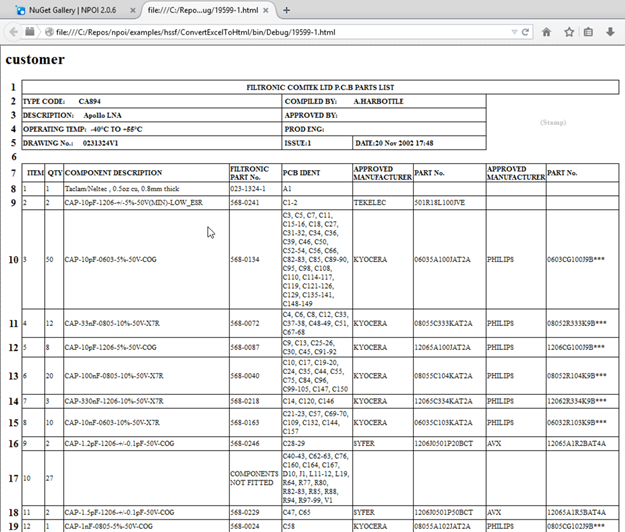Click the 'TEKELEC' manufacturer cell
Viewport: 625px width, 532px height.
(x=383, y=202)
